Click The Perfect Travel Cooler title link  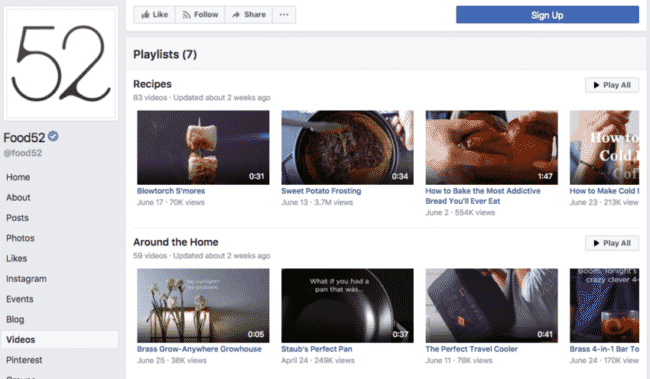(472, 349)
